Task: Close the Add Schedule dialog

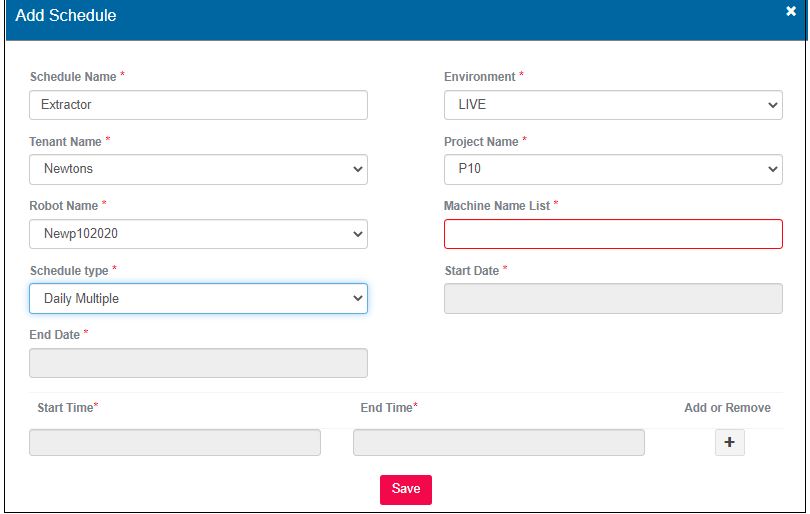Action: pyautogui.click(x=790, y=12)
